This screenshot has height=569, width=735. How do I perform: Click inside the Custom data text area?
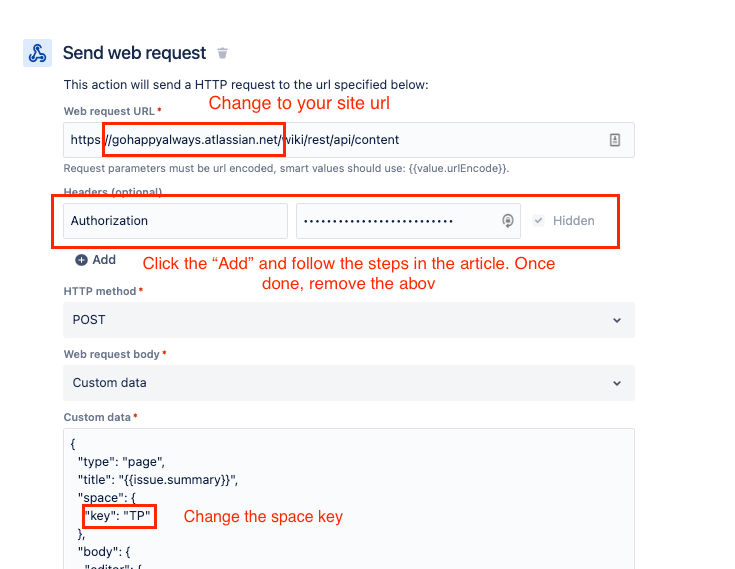(349, 499)
